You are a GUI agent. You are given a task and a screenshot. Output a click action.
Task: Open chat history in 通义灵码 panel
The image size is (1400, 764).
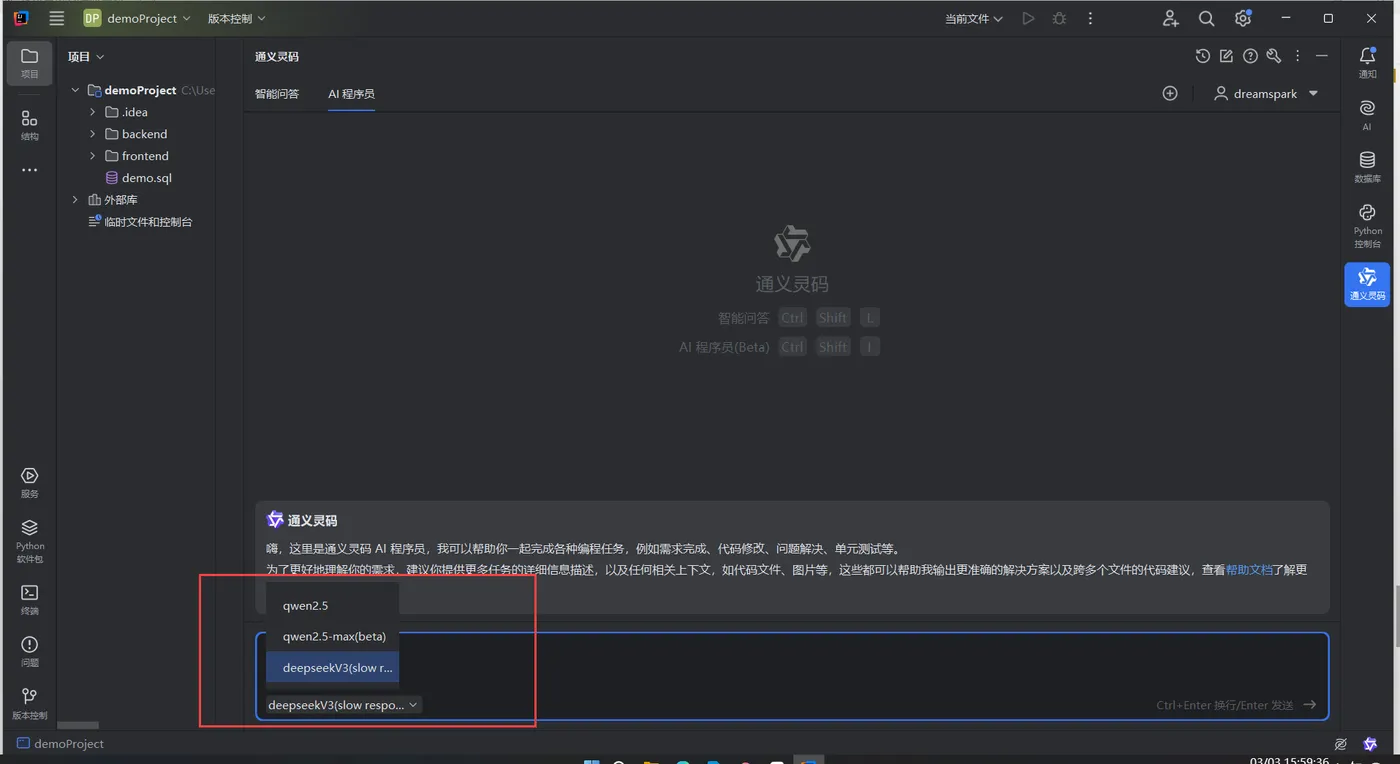[x=1203, y=56]
